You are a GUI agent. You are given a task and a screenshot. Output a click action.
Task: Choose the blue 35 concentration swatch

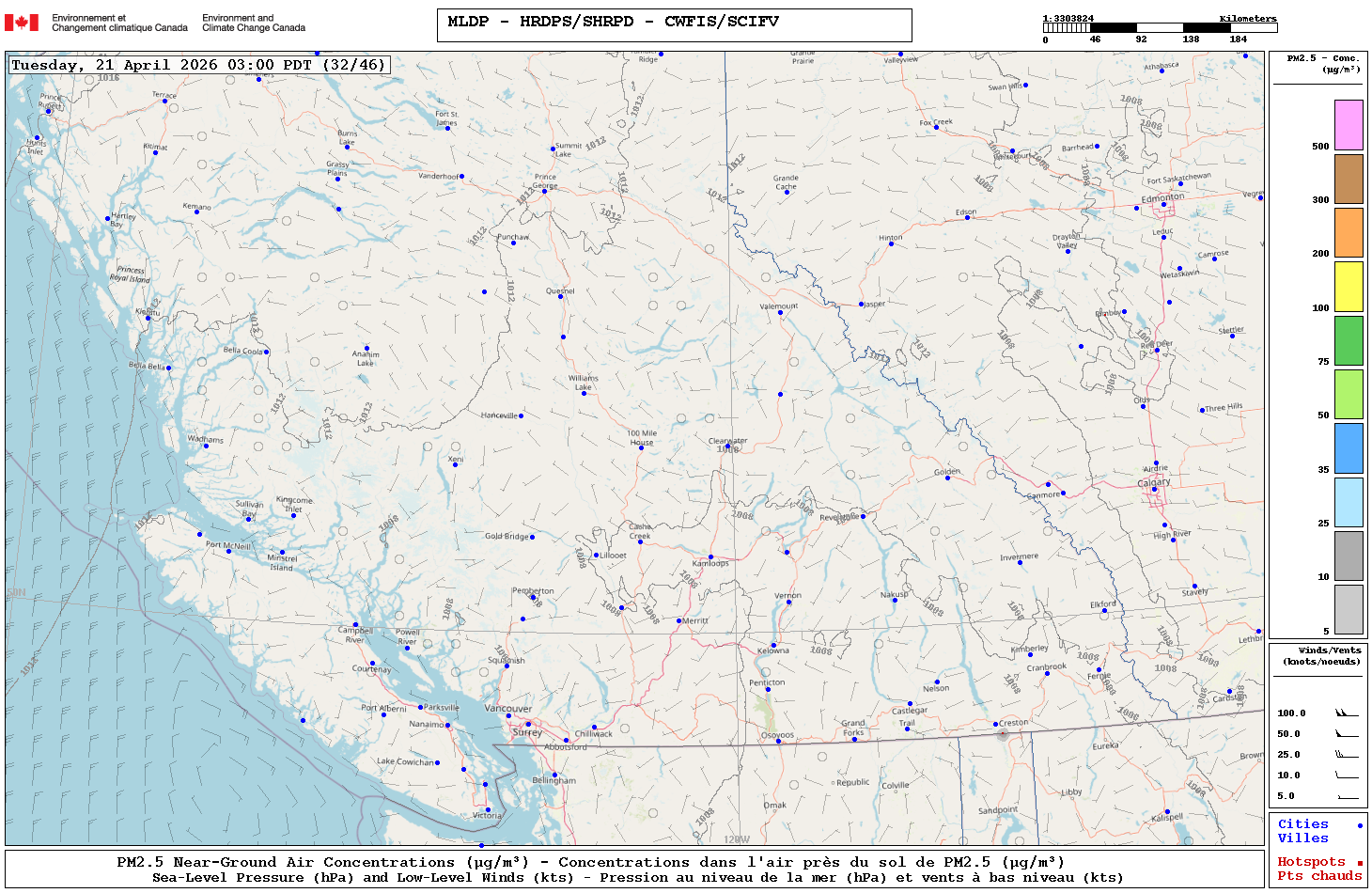coord(1349,448)
